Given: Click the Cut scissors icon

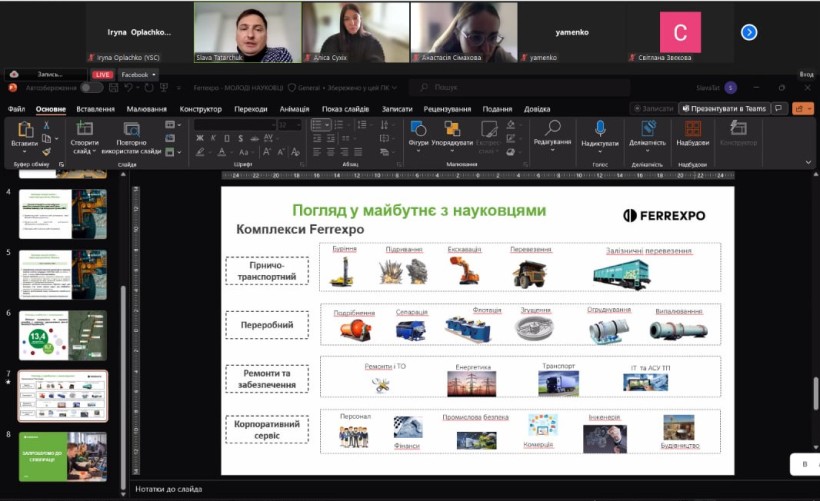Looking at the screenshot, I should (47, 126).
